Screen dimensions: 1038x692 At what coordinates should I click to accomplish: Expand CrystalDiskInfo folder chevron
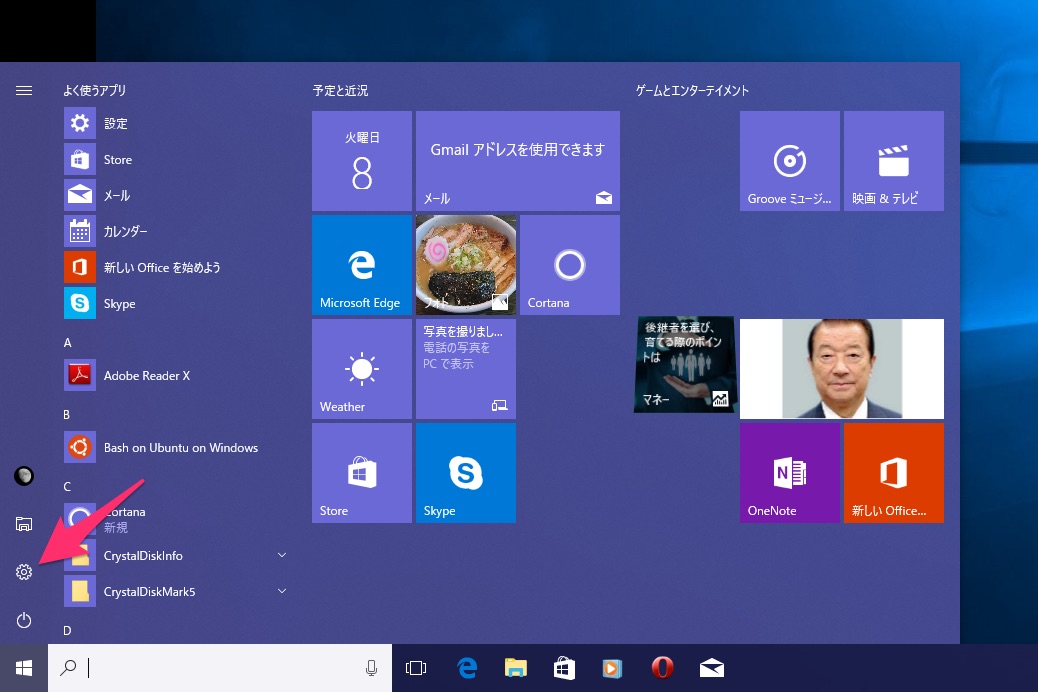tap(282, 555)
